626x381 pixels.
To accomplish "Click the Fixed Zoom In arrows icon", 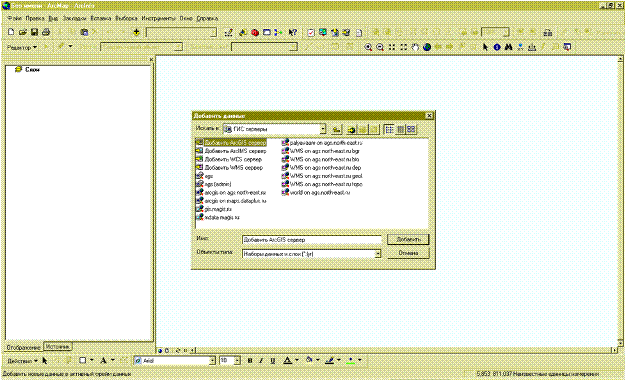I will pyautogui.click(x=392, y=47).
